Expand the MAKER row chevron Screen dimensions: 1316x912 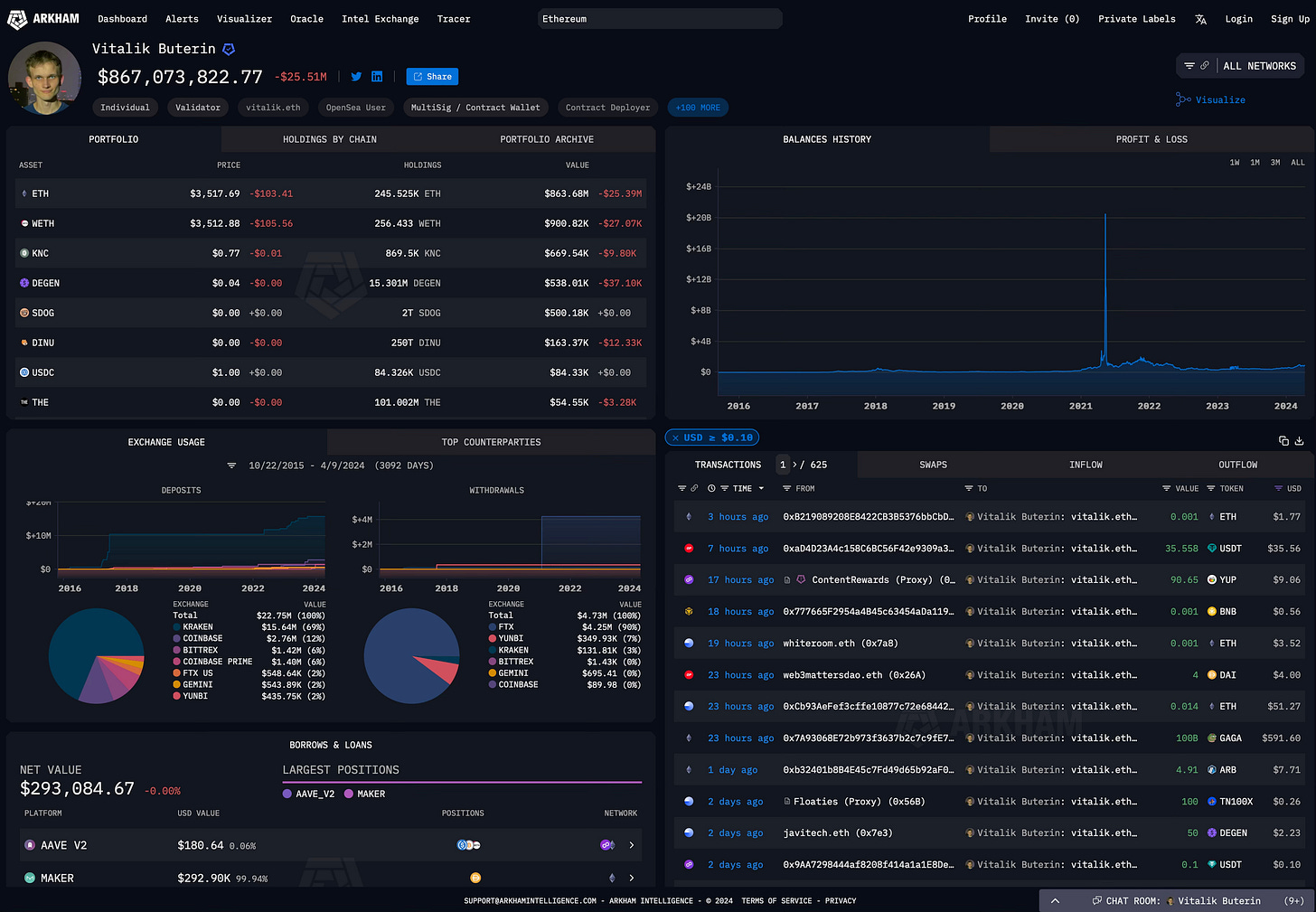(x=631, y=878)
